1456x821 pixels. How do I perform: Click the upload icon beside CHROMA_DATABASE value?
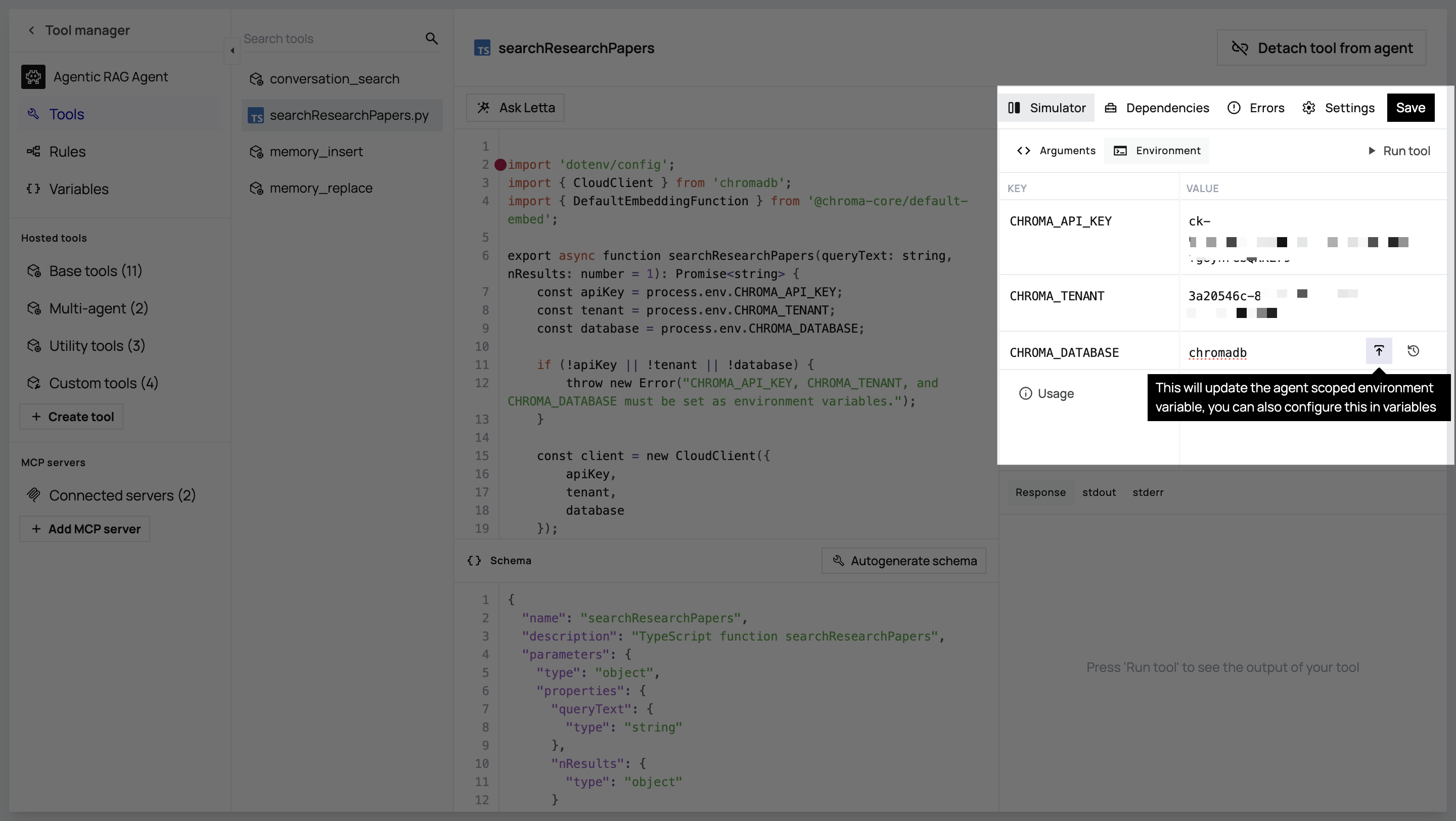(x=1379, y=351)
